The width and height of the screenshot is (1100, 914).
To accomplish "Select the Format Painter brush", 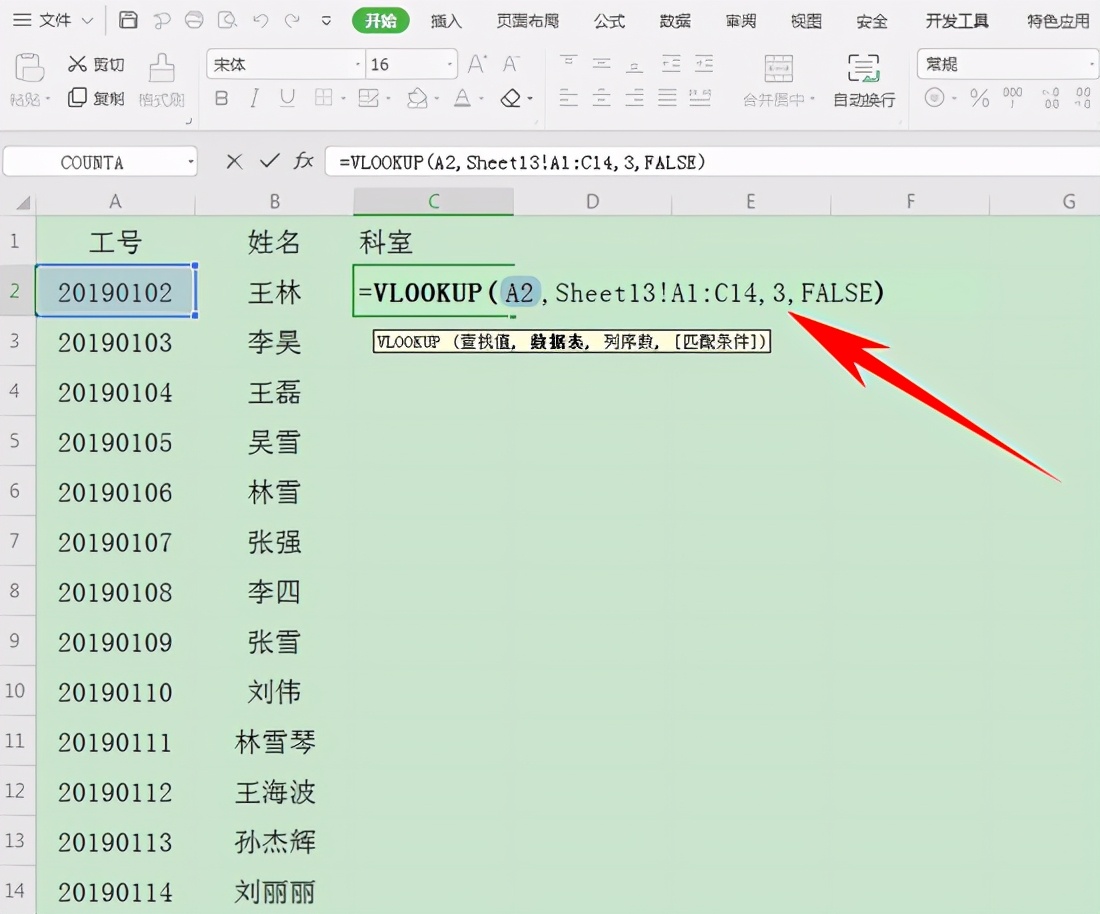I will pos(162,68).
